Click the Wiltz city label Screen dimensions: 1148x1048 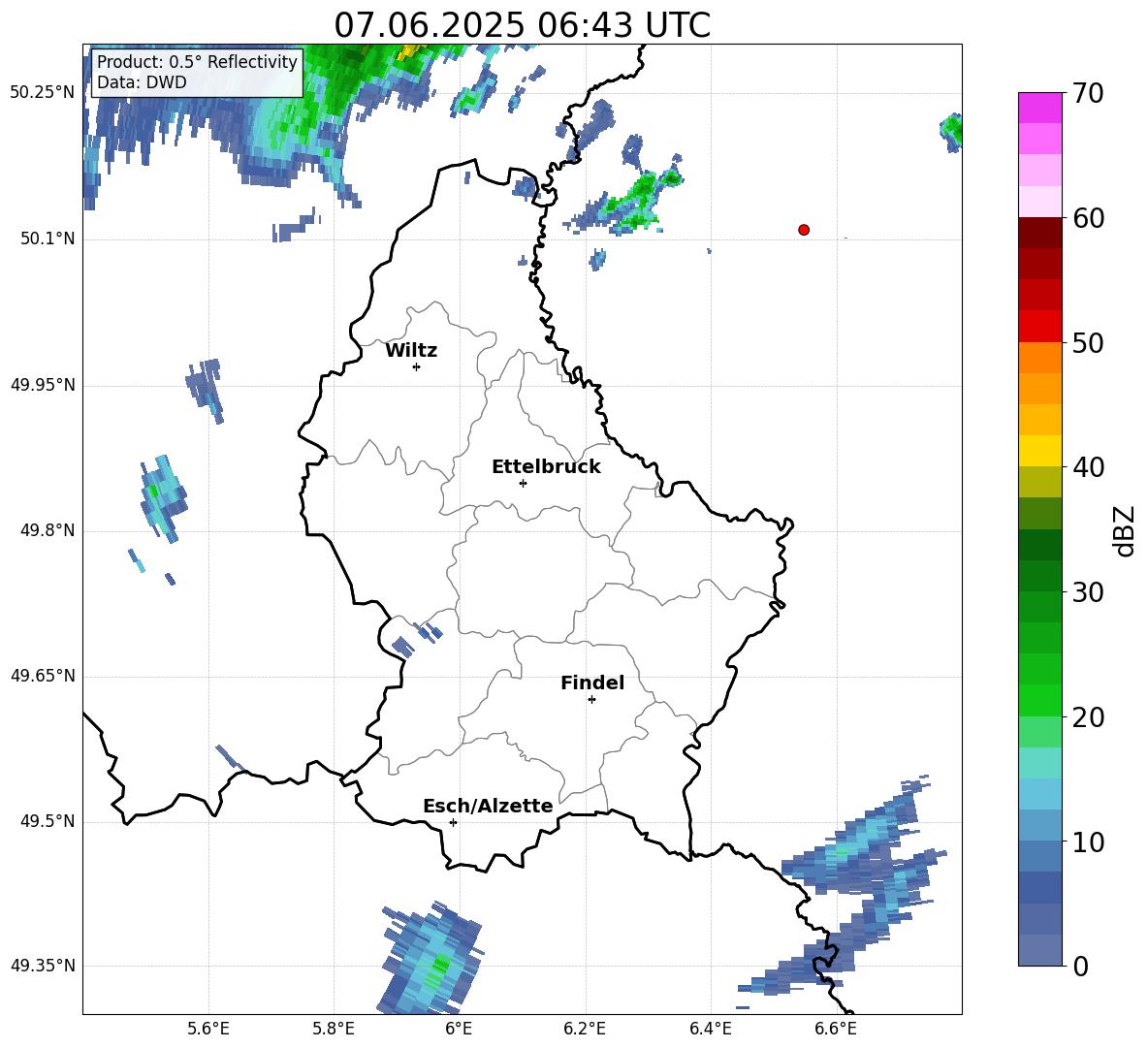coord(411,351)
